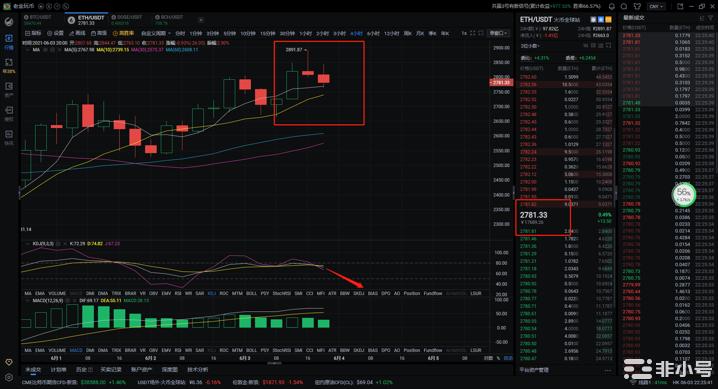The width and height of the screenshot is (718, 389).
Task: Open the trade records bottom tab
Action: (x=111, y=369)
